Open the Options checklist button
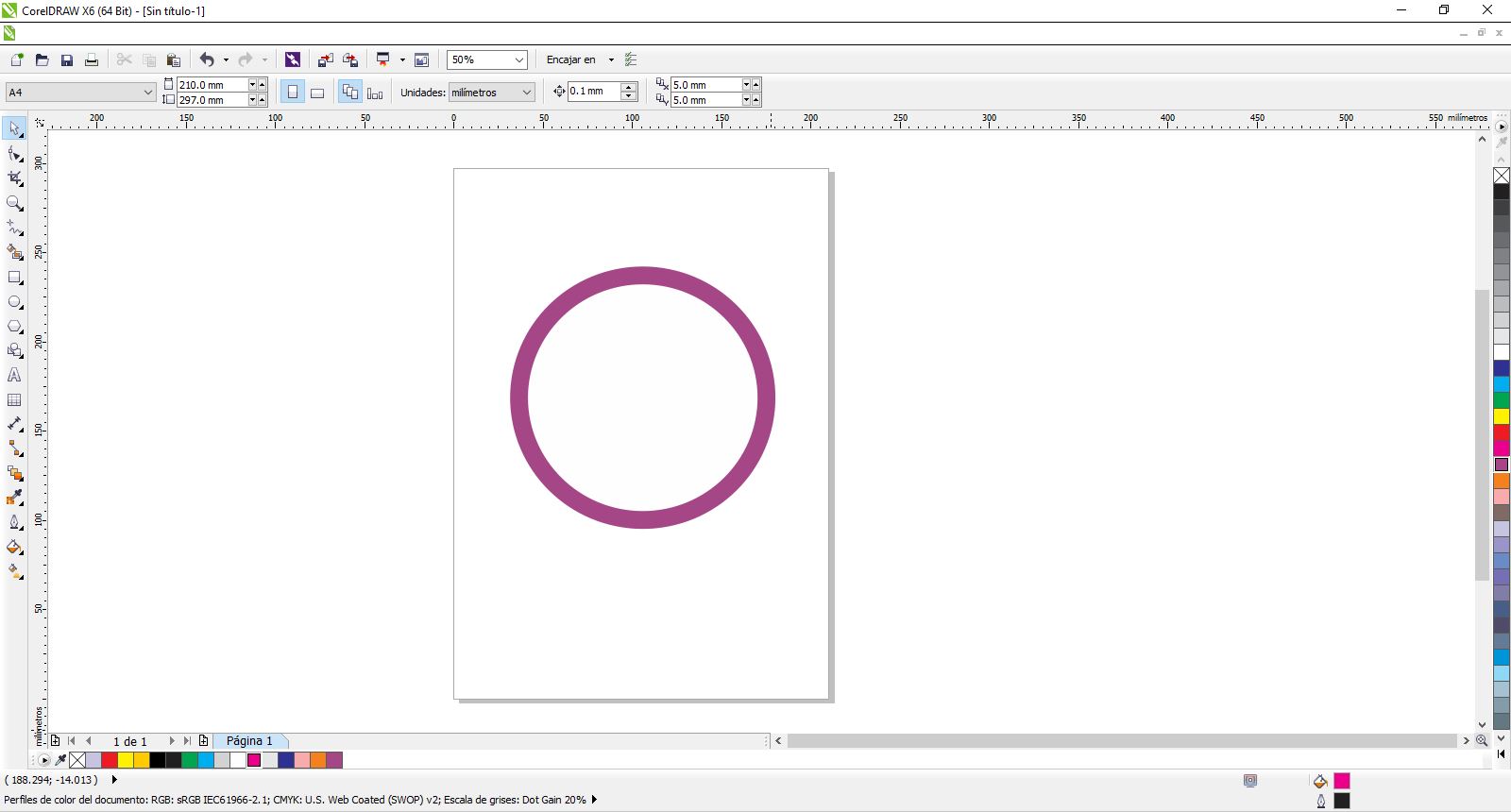 pyautogui.click(x=632, y=60)
